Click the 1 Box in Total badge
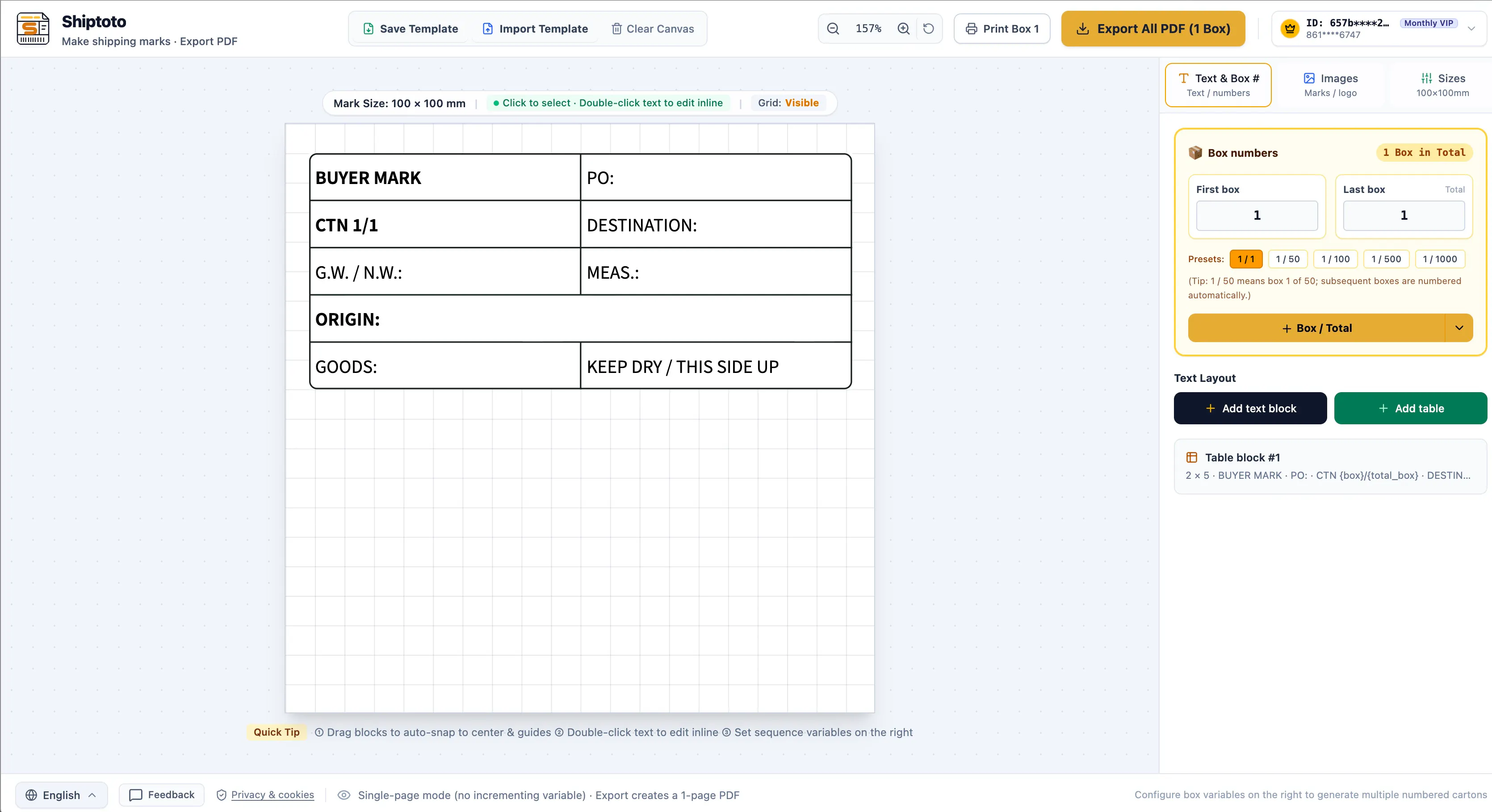The width and height of the screenshot is (1492, 812). tap(1424, 152)
